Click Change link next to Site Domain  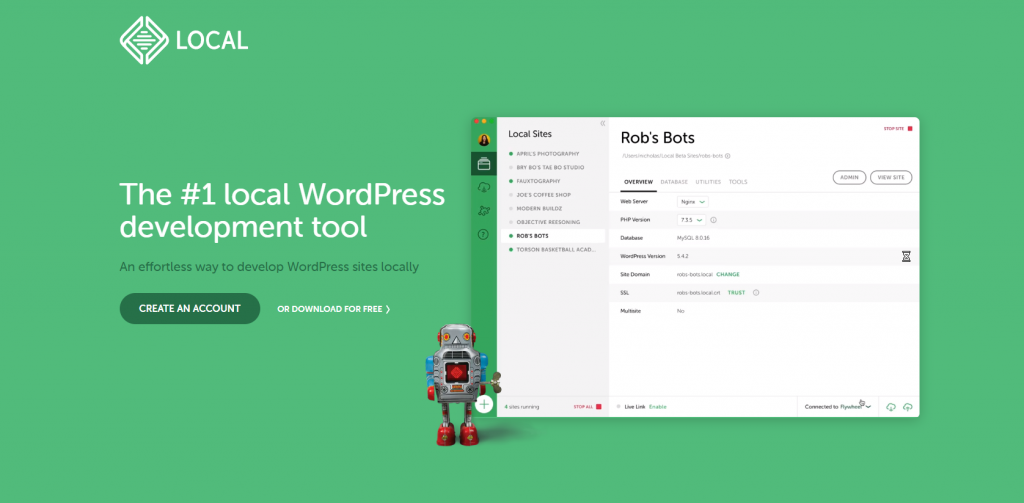coord(728,274)
